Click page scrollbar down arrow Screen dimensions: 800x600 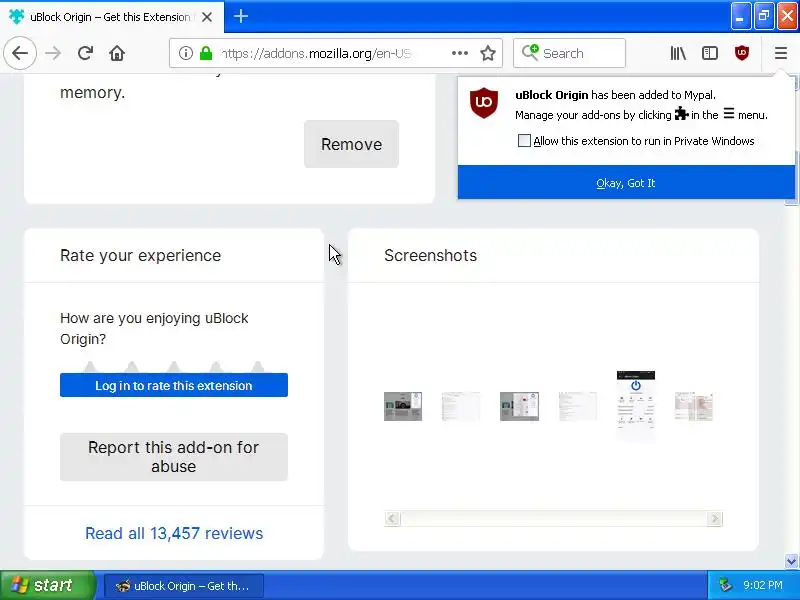pyautogui.click(x=791, y=561)
